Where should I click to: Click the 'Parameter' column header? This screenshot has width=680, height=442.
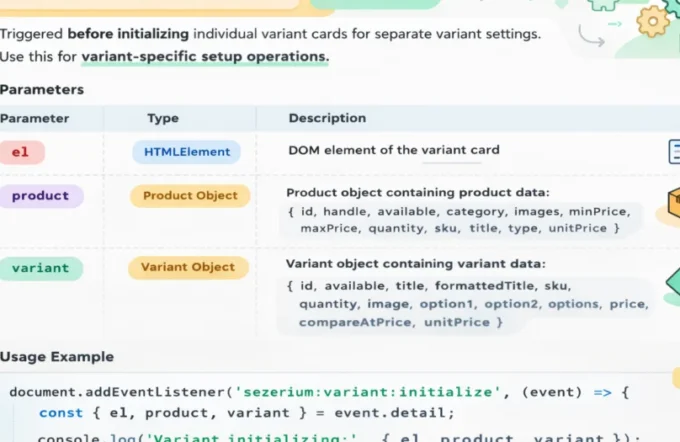[x=35, y=118]
